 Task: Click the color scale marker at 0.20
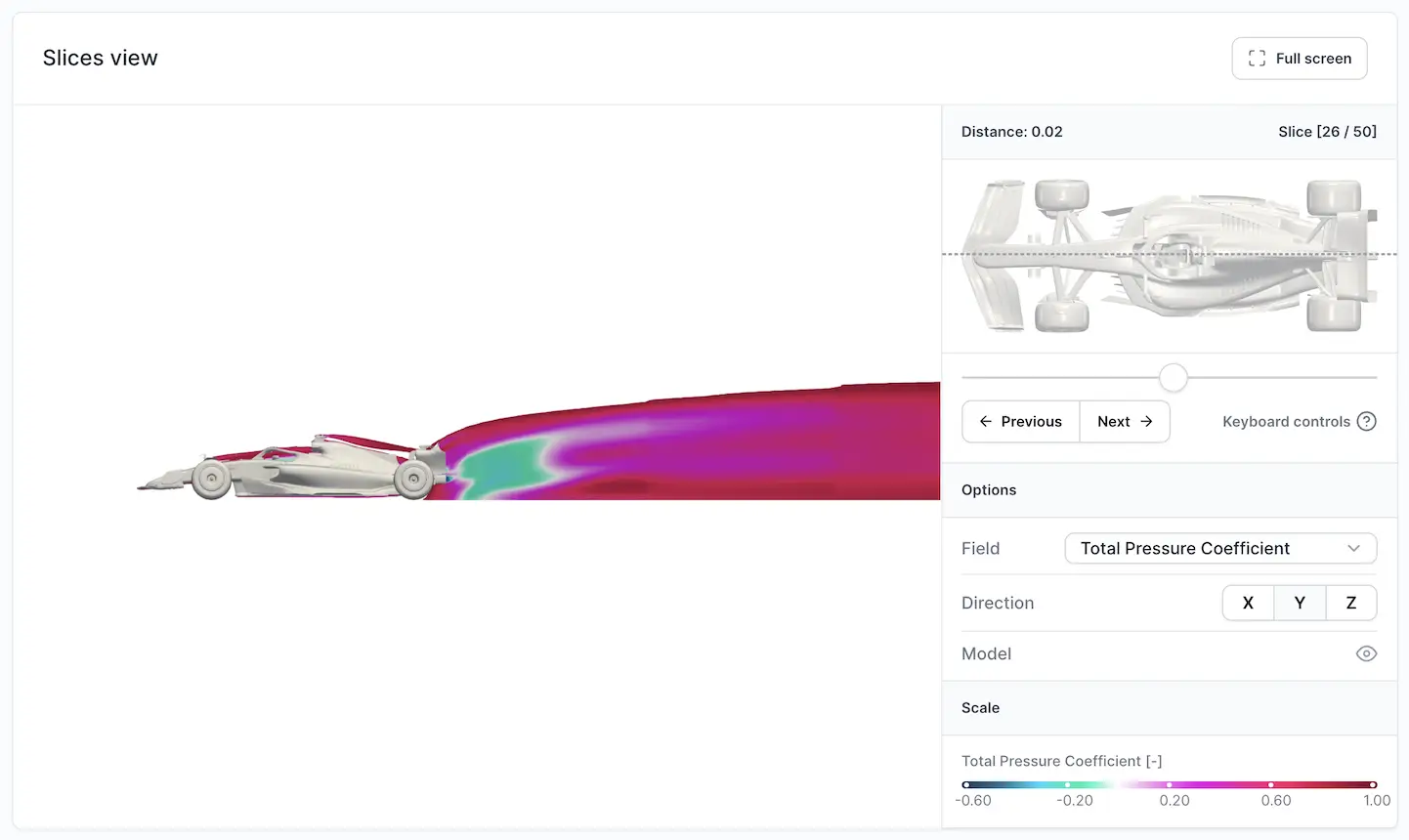(1170, 784)
